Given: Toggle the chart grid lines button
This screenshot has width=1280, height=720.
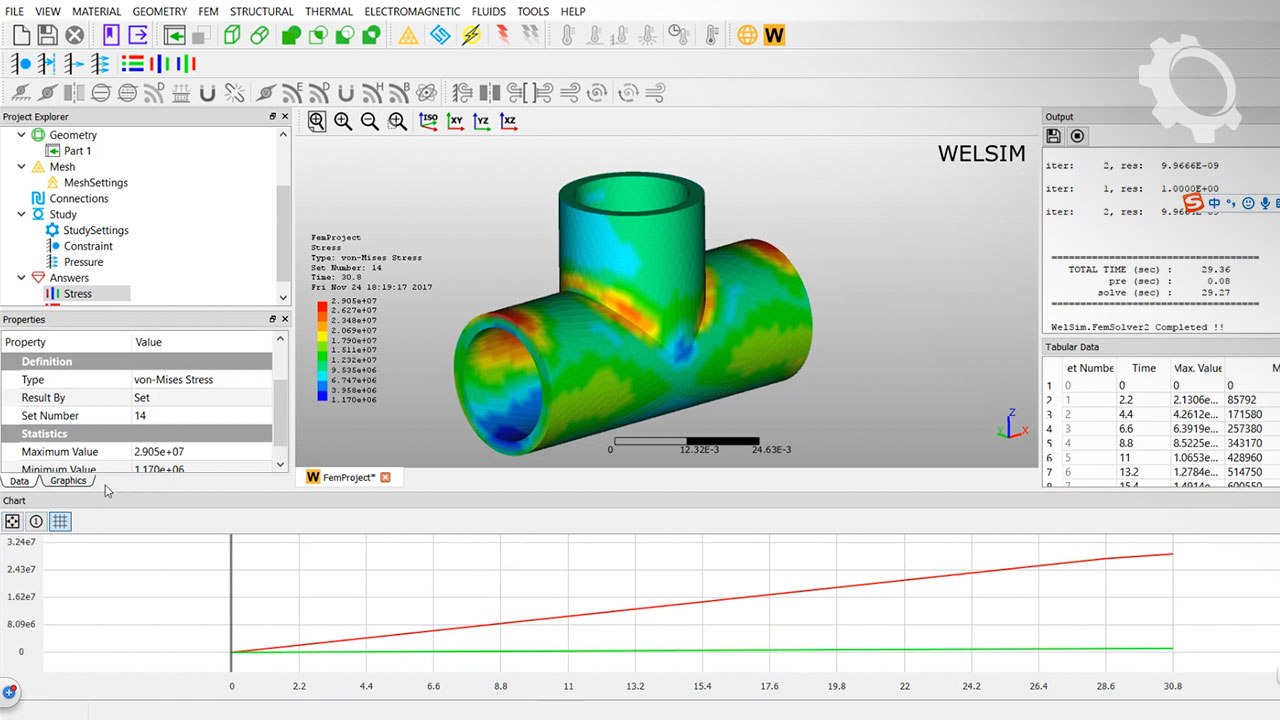Looking at the screenshot, I should (60, 521).
